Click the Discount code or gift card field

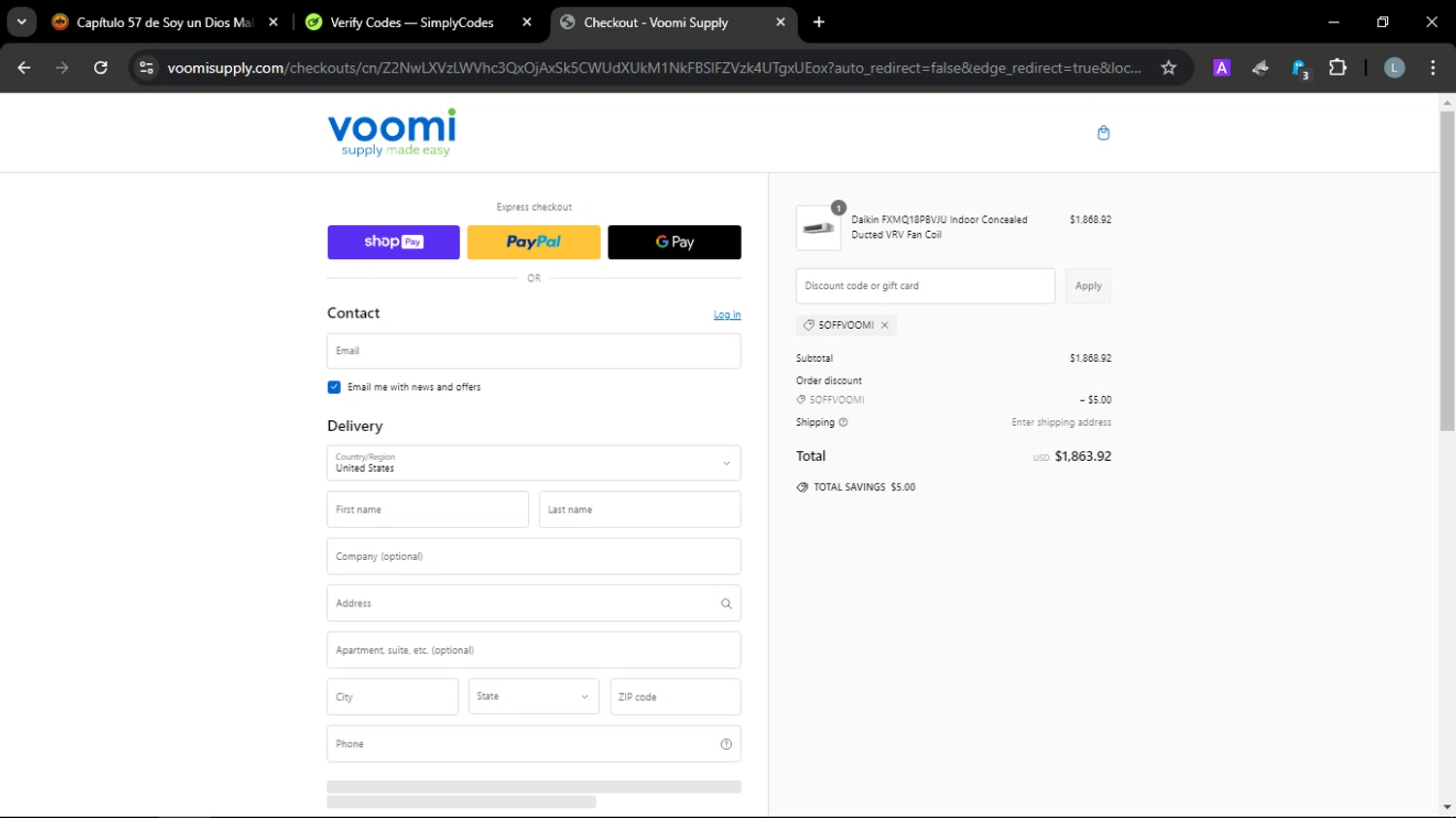coord(925,286)
